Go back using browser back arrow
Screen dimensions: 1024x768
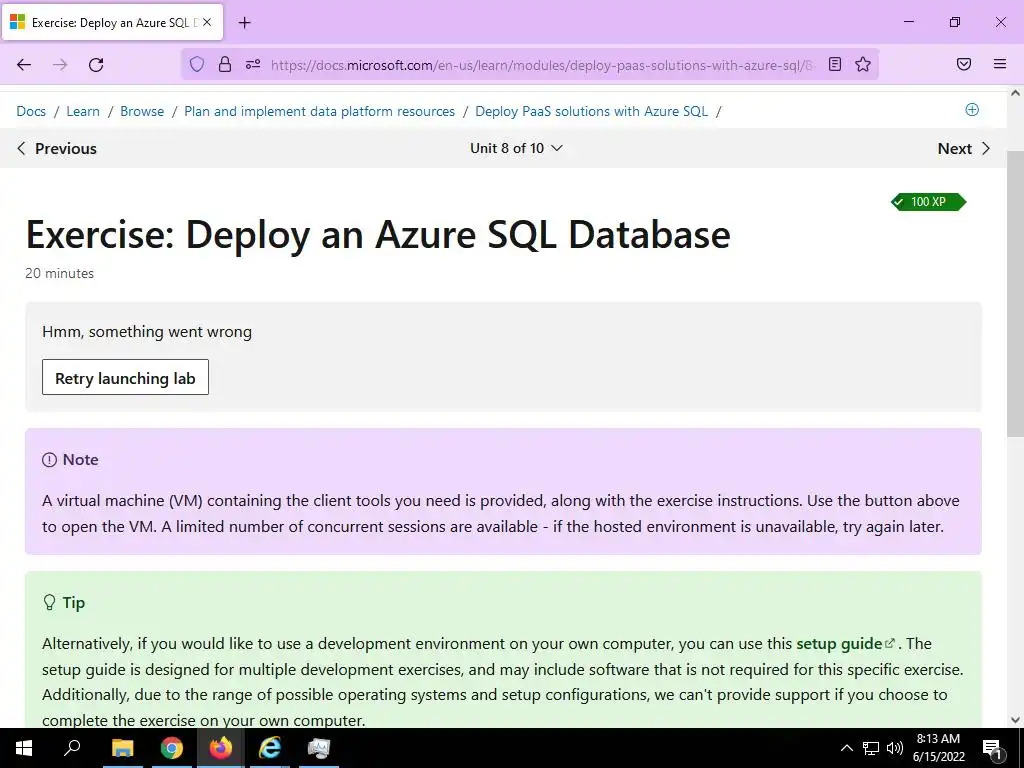(x=24, y=65)
